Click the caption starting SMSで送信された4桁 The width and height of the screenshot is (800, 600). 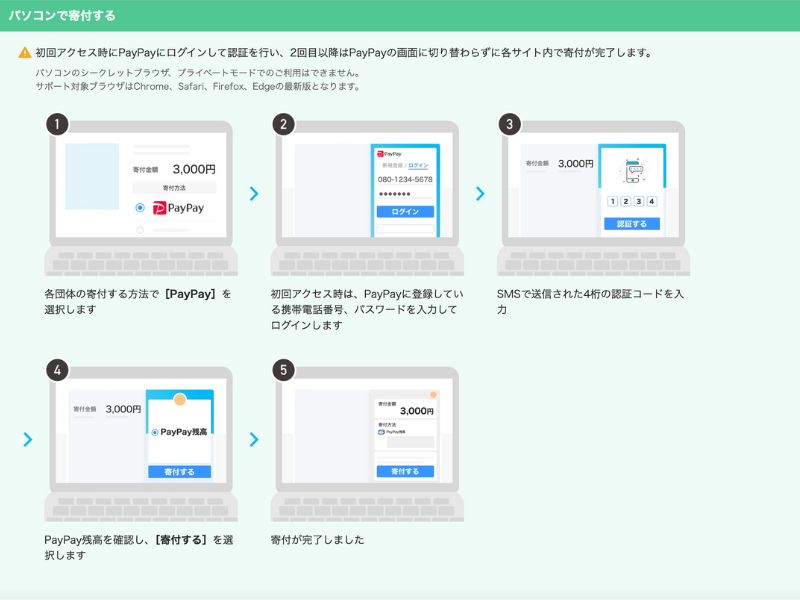click(590, 302)
